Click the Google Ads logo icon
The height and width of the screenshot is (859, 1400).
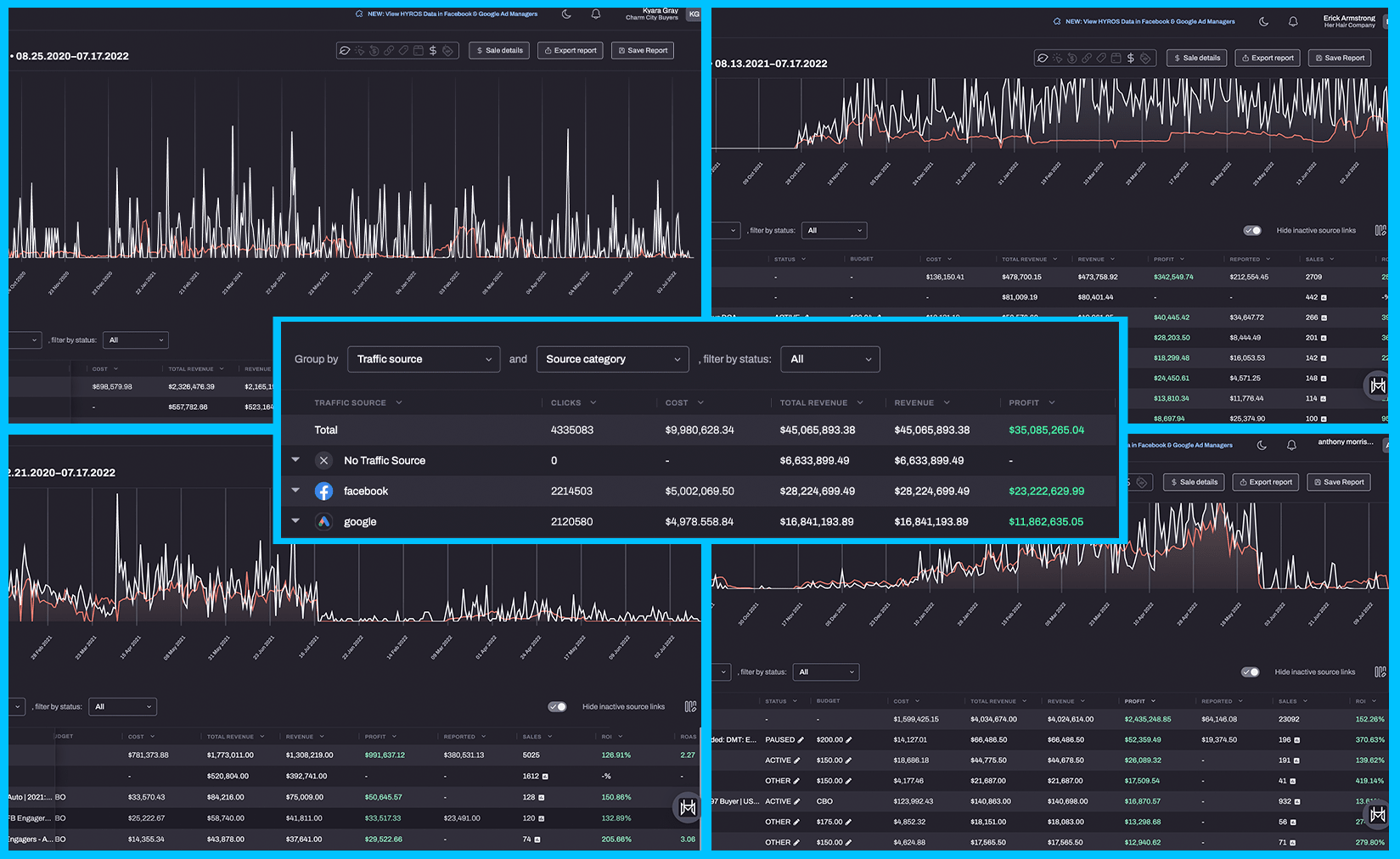[x=323, y=522]
